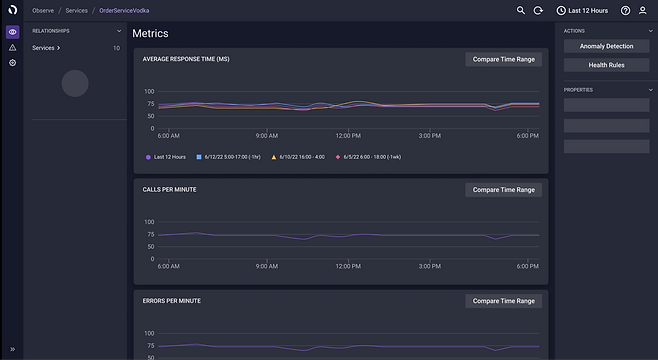This screenshot has height=360, width=658.
Task: Toggle 6/5/22 6:00 - 18:00 legend series
Action: point(368,157)
